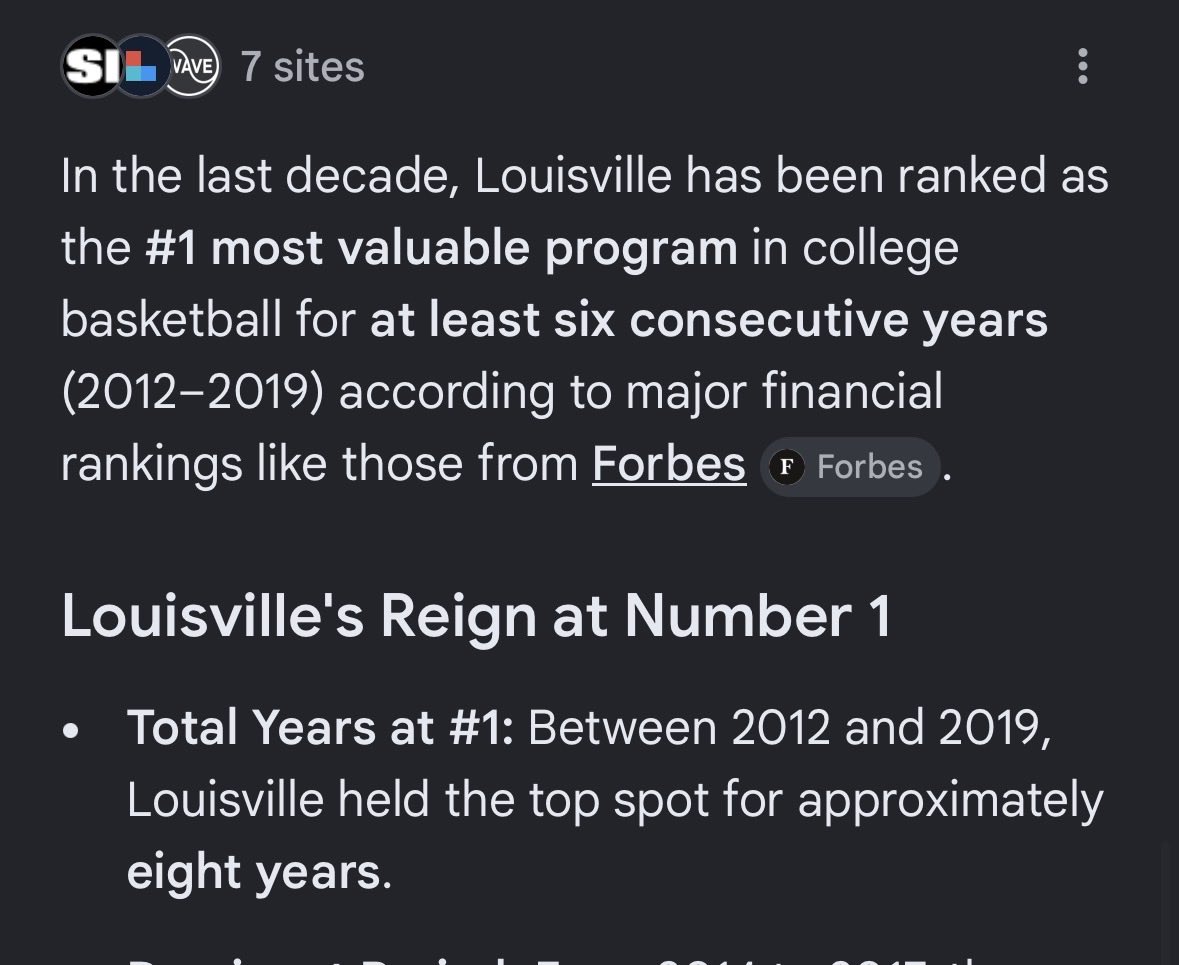Open the Sports Illustrated SI source icon
The width and height of the screenshot is (1179, 965).
tap(91, 66)
